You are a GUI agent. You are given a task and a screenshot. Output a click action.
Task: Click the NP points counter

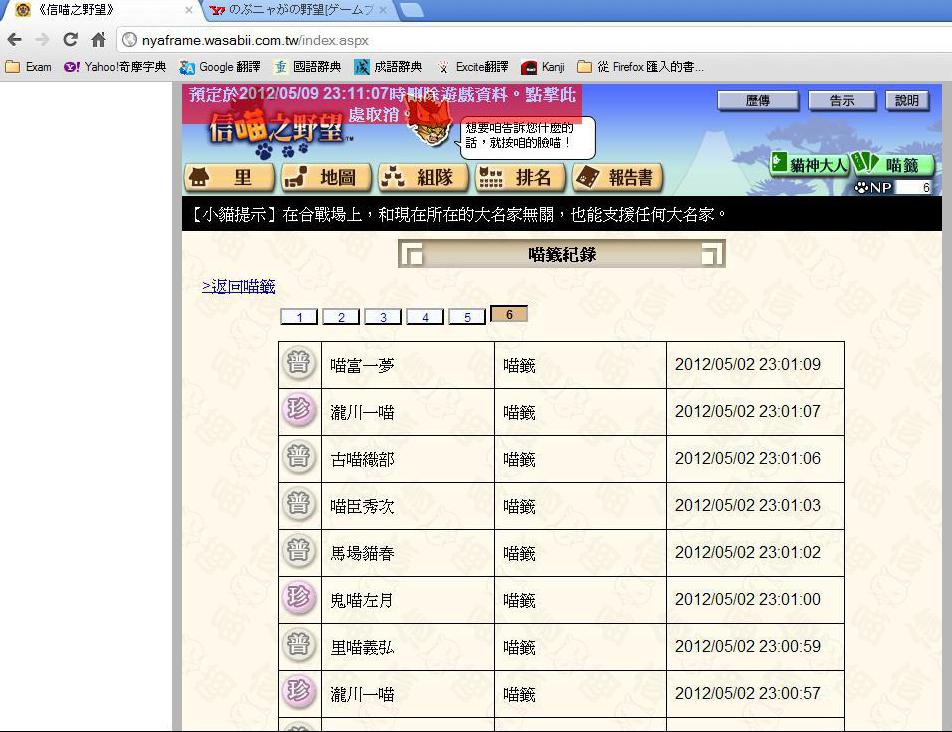(892, 188)
